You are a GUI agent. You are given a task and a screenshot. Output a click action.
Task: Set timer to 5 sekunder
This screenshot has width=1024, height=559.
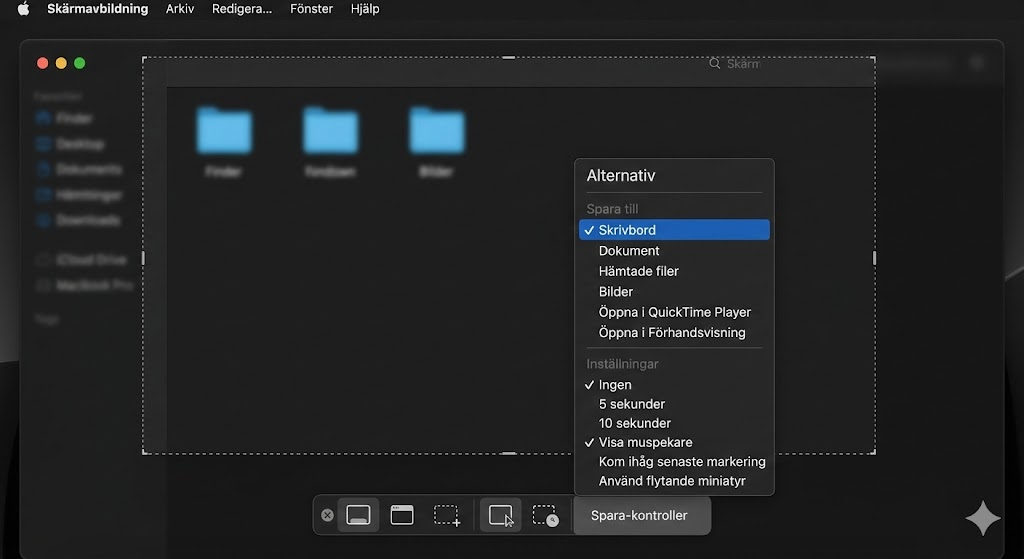pyautogui.click(x=631, y=404)
